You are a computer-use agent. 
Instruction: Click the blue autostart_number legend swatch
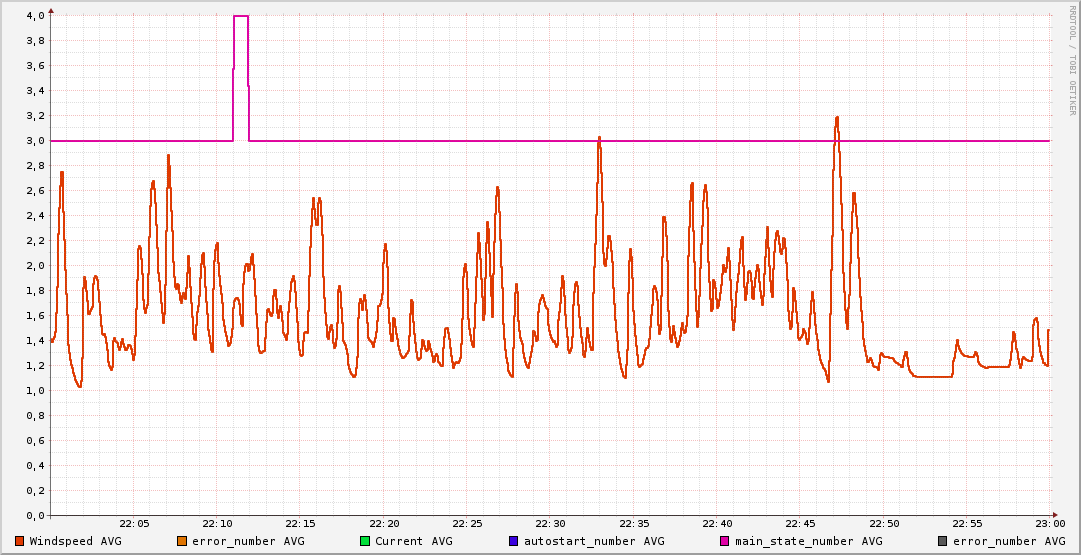click(x=513, y=541)
